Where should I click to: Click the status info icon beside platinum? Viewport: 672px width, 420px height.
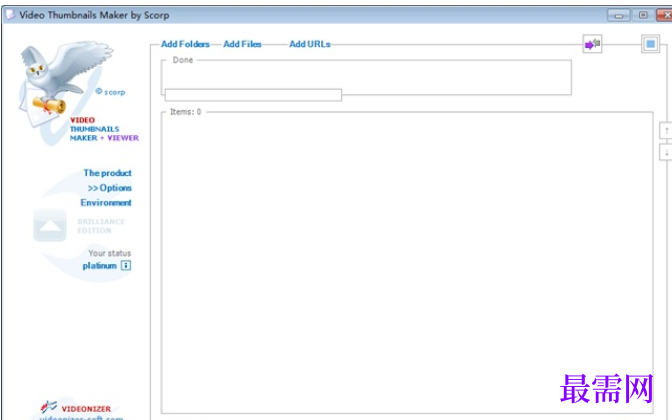point(126,266)
